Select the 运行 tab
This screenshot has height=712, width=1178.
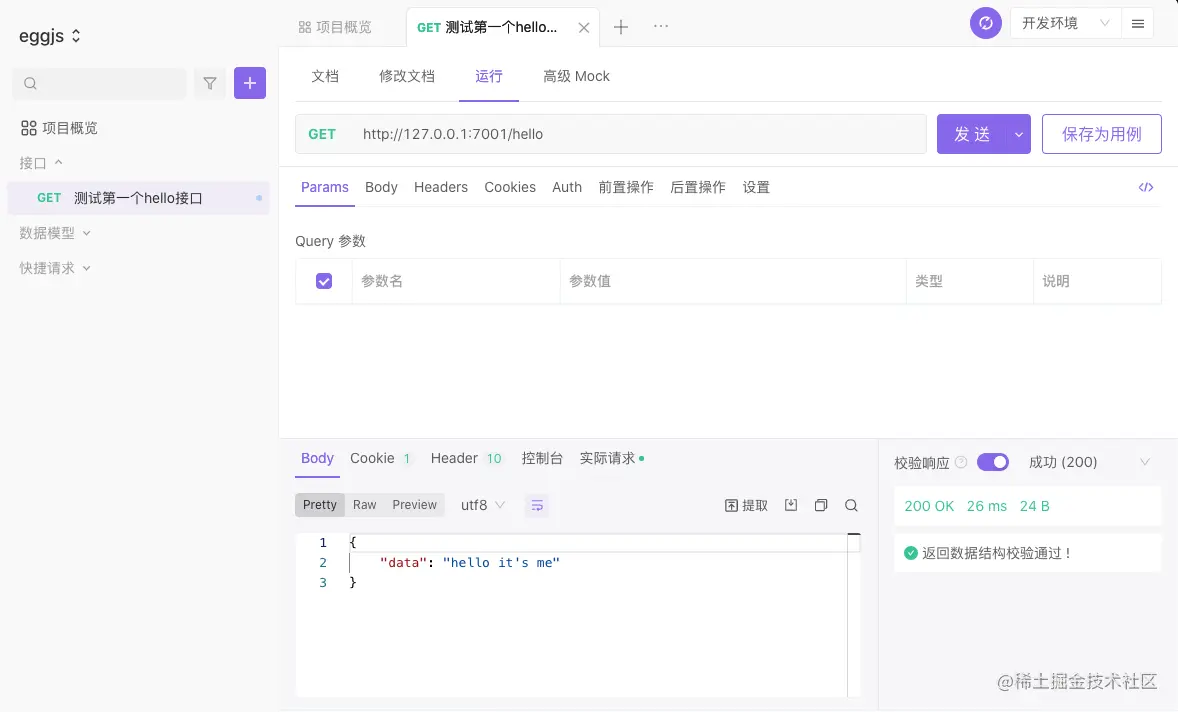pyautogui.click(x=488, y=76)
